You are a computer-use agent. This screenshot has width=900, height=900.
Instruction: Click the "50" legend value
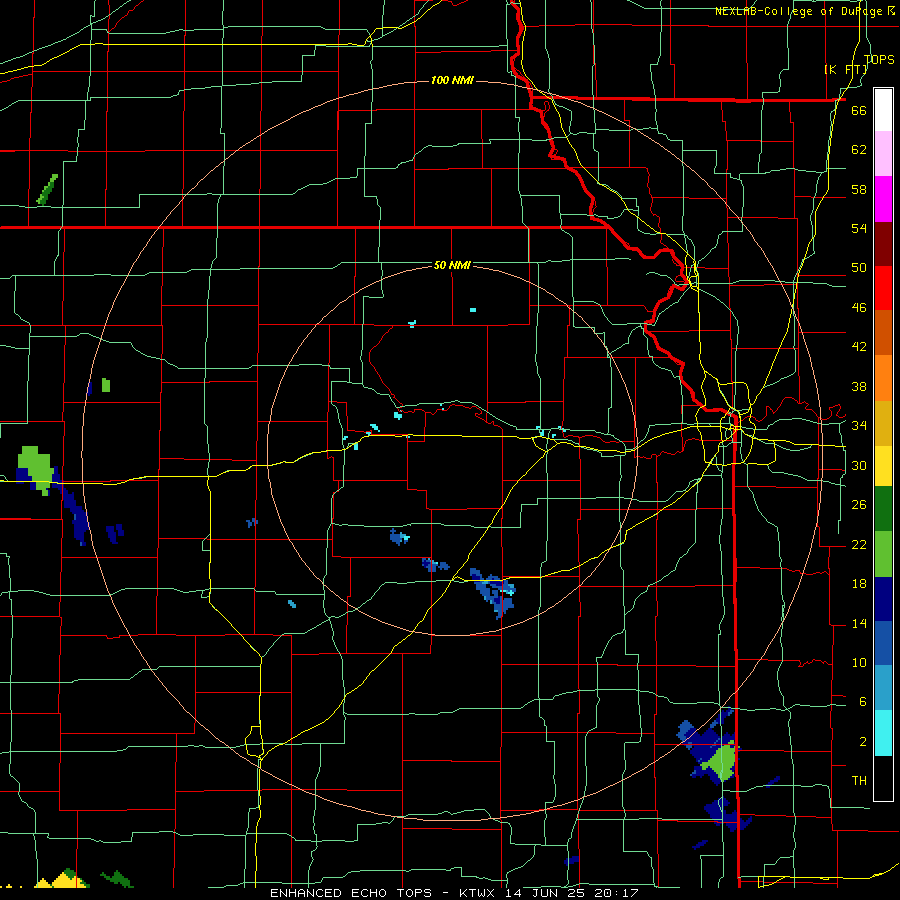pos(859,268)
